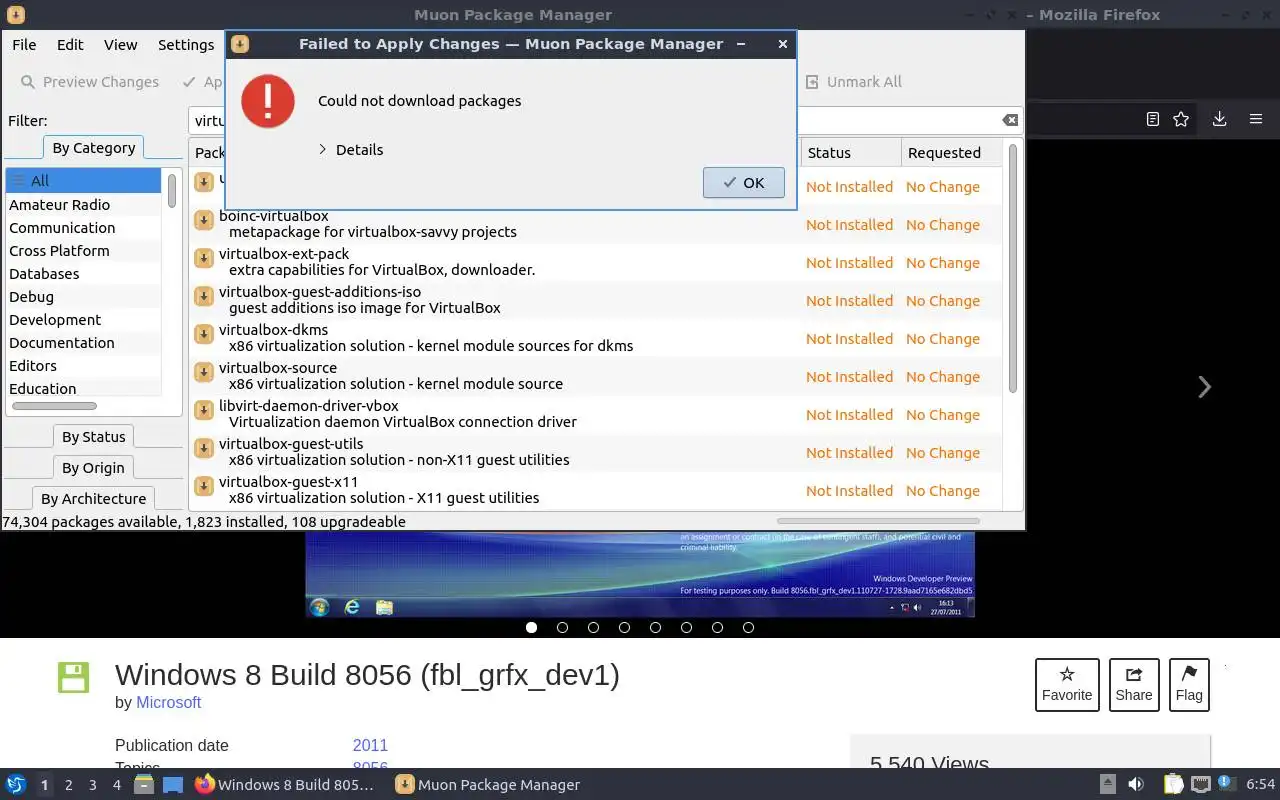Show hidden tray icons arrow
Image resolution: width=1280 pixels, height=800 pixels.
[x=1108, y=785]
